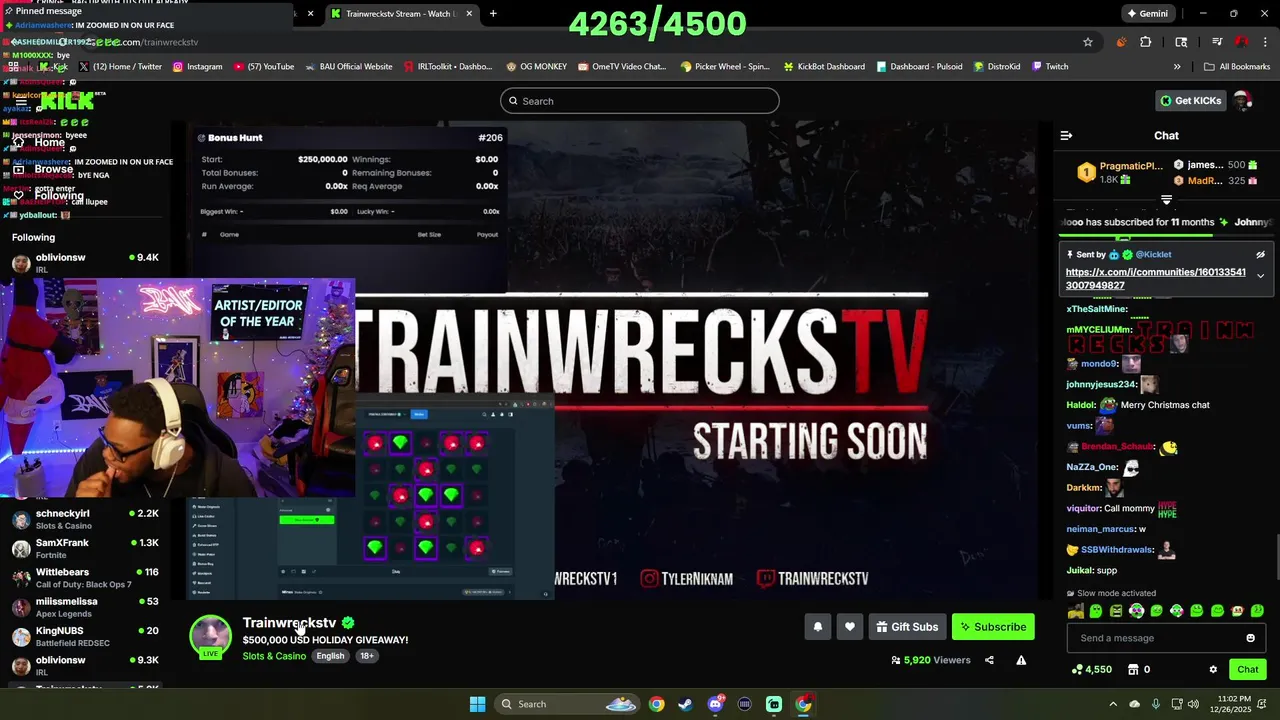The image size is (1280, 720).
Task: Show hidden system tray icons
Action: click(x=1113, y=704)
